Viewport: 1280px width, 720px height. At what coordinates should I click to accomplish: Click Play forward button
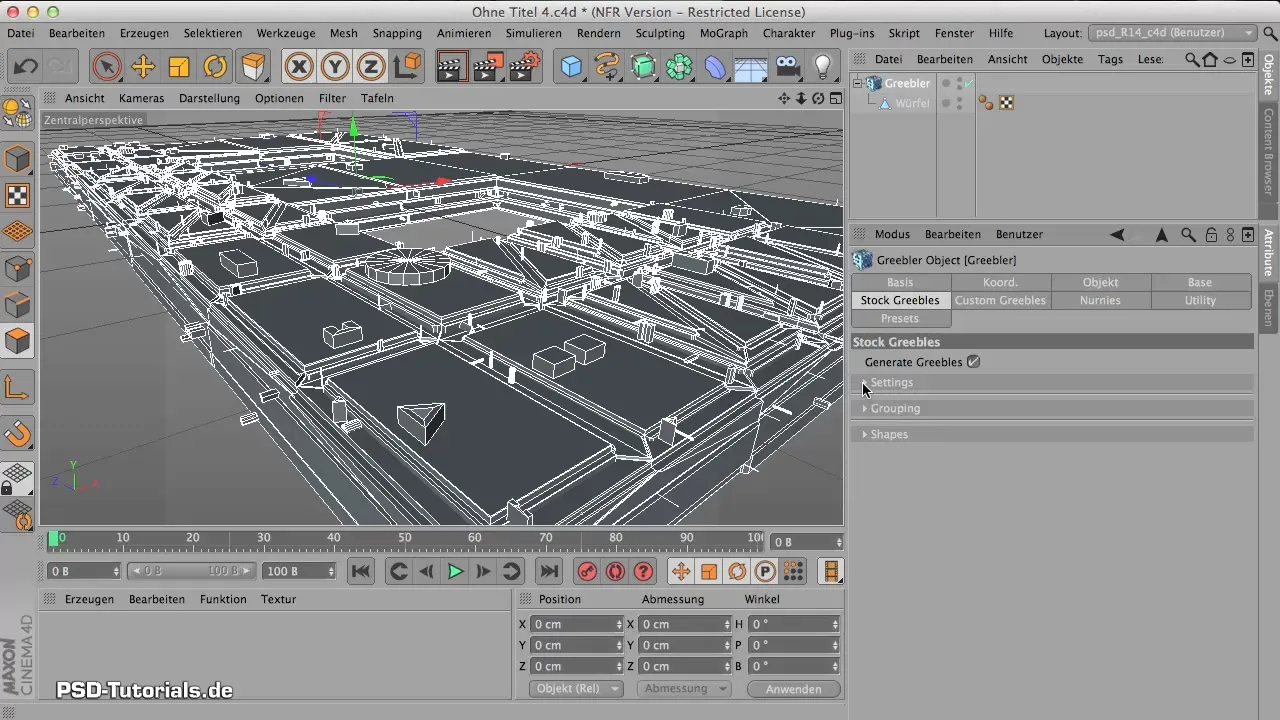pyautogui.click(x=455, y=571)
